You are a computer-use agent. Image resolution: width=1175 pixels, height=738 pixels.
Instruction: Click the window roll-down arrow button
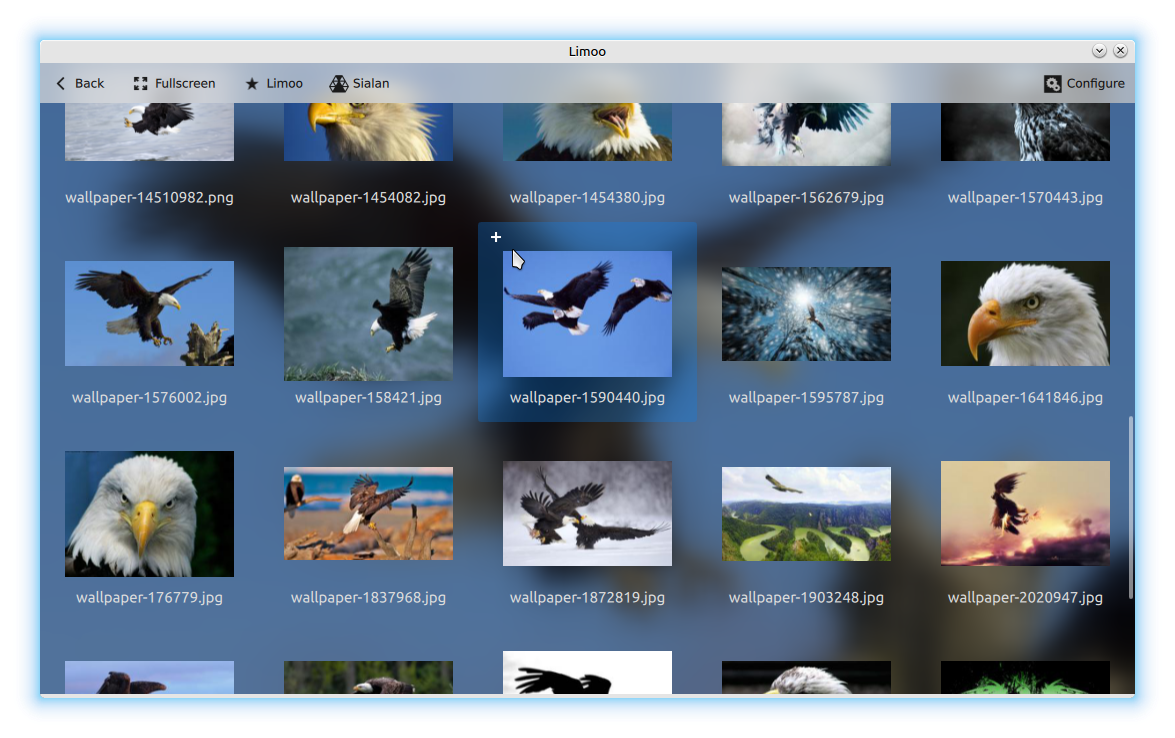click(x=1099, y=50)
